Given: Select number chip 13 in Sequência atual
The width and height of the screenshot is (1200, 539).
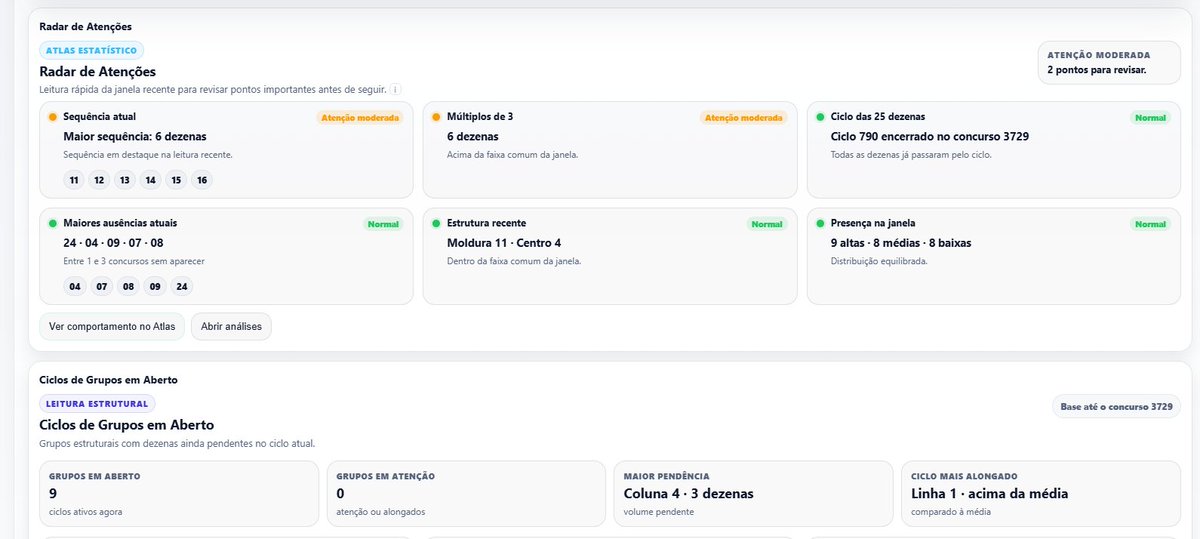Looking at the screenshot, I should pos(125,180).
